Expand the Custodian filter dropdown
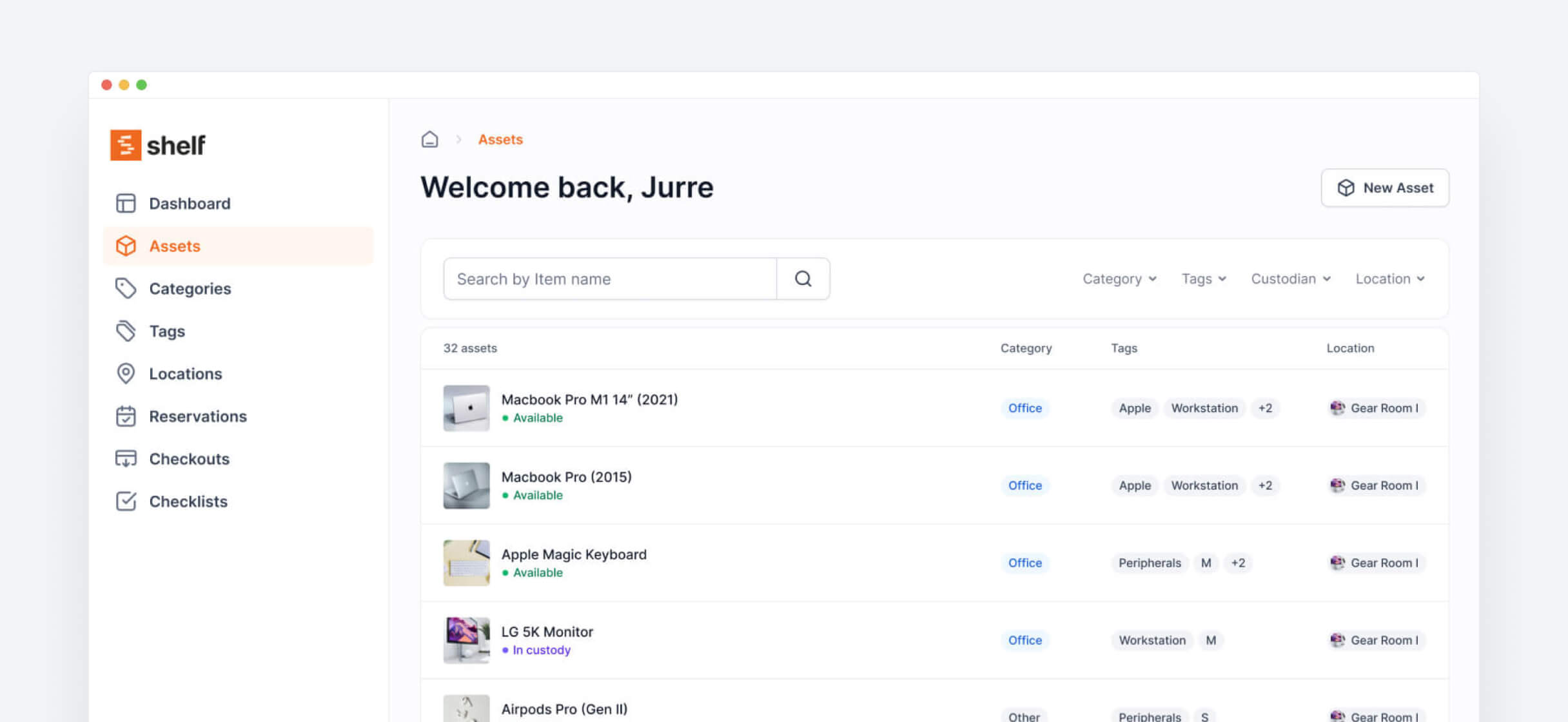This screenshot has width=1568, height=722. [1290, 278]
